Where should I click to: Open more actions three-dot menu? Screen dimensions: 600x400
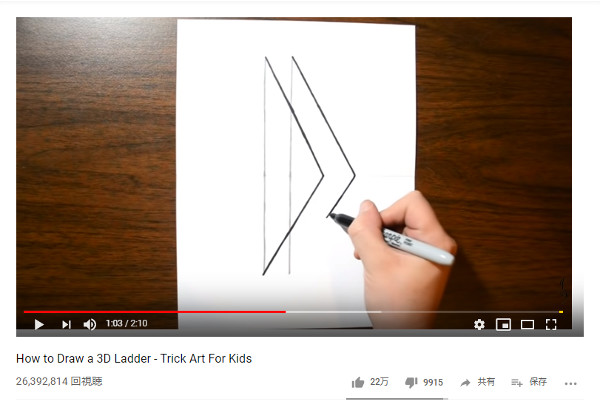coord(570,384)
